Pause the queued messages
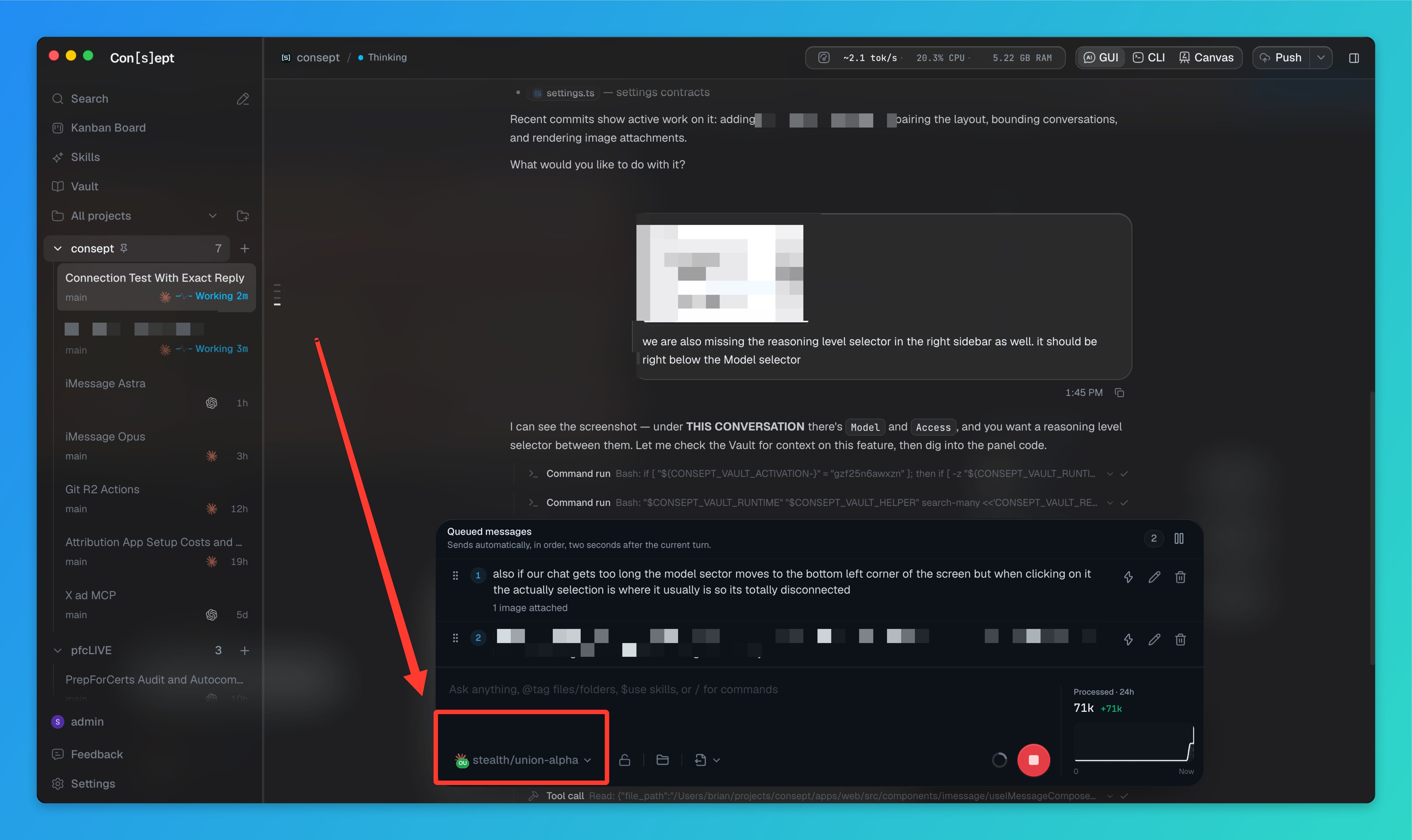1412x840 pixels. (1179, 538)
